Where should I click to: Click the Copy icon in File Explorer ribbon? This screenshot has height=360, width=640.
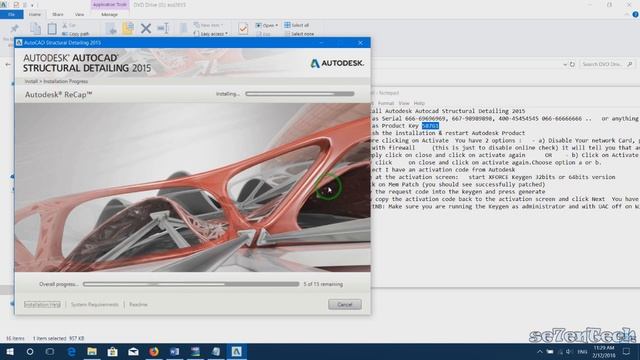click(x=36, y=29)
